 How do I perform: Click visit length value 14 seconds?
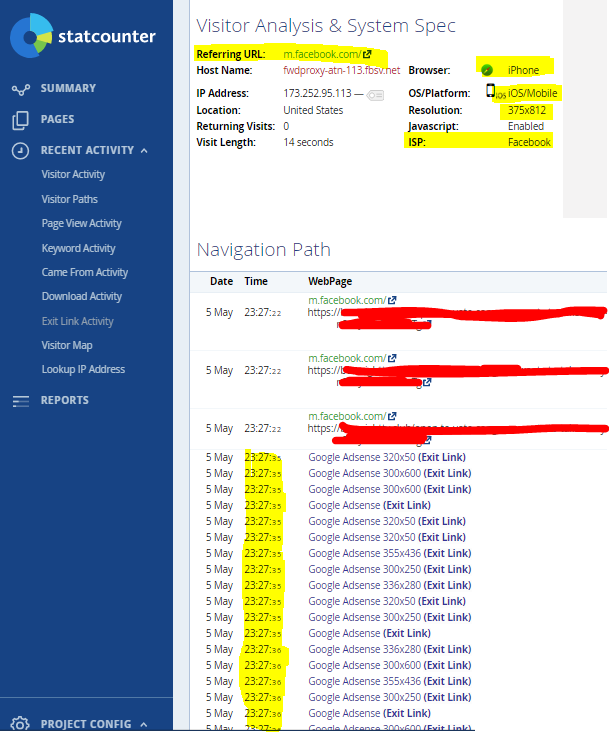308,142
